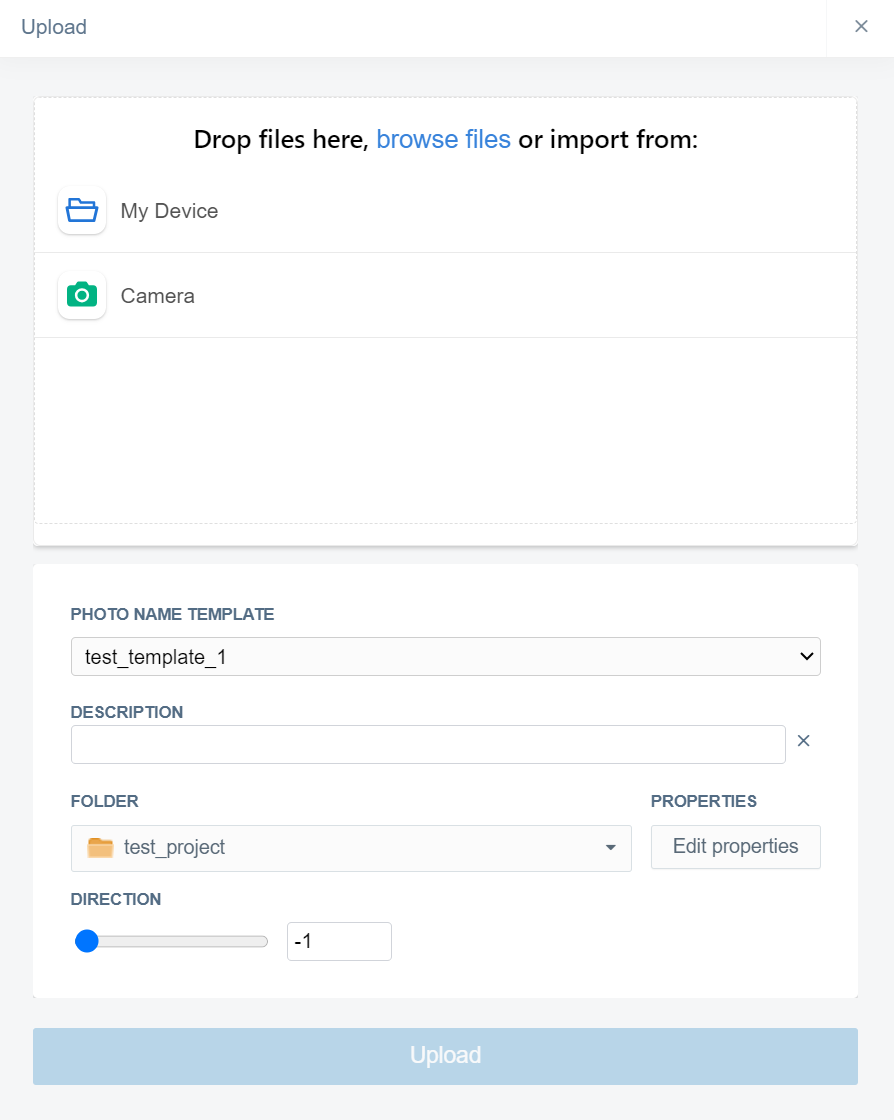Click the empty file drop zone area
The image size is (894, 1120).
pos(445,430)
